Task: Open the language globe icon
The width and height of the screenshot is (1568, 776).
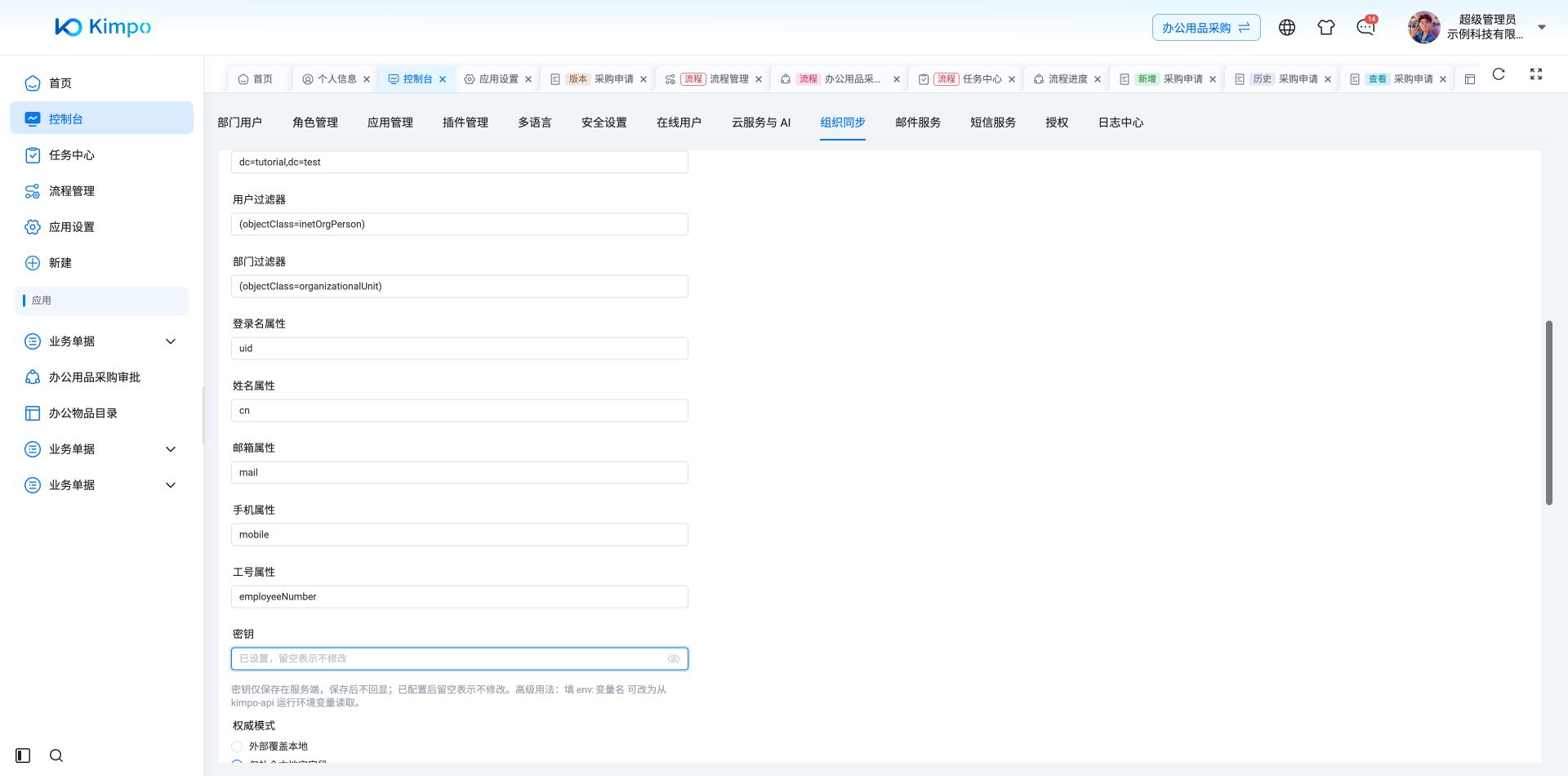Action: pyautogui.click(x=1287, y=28)
